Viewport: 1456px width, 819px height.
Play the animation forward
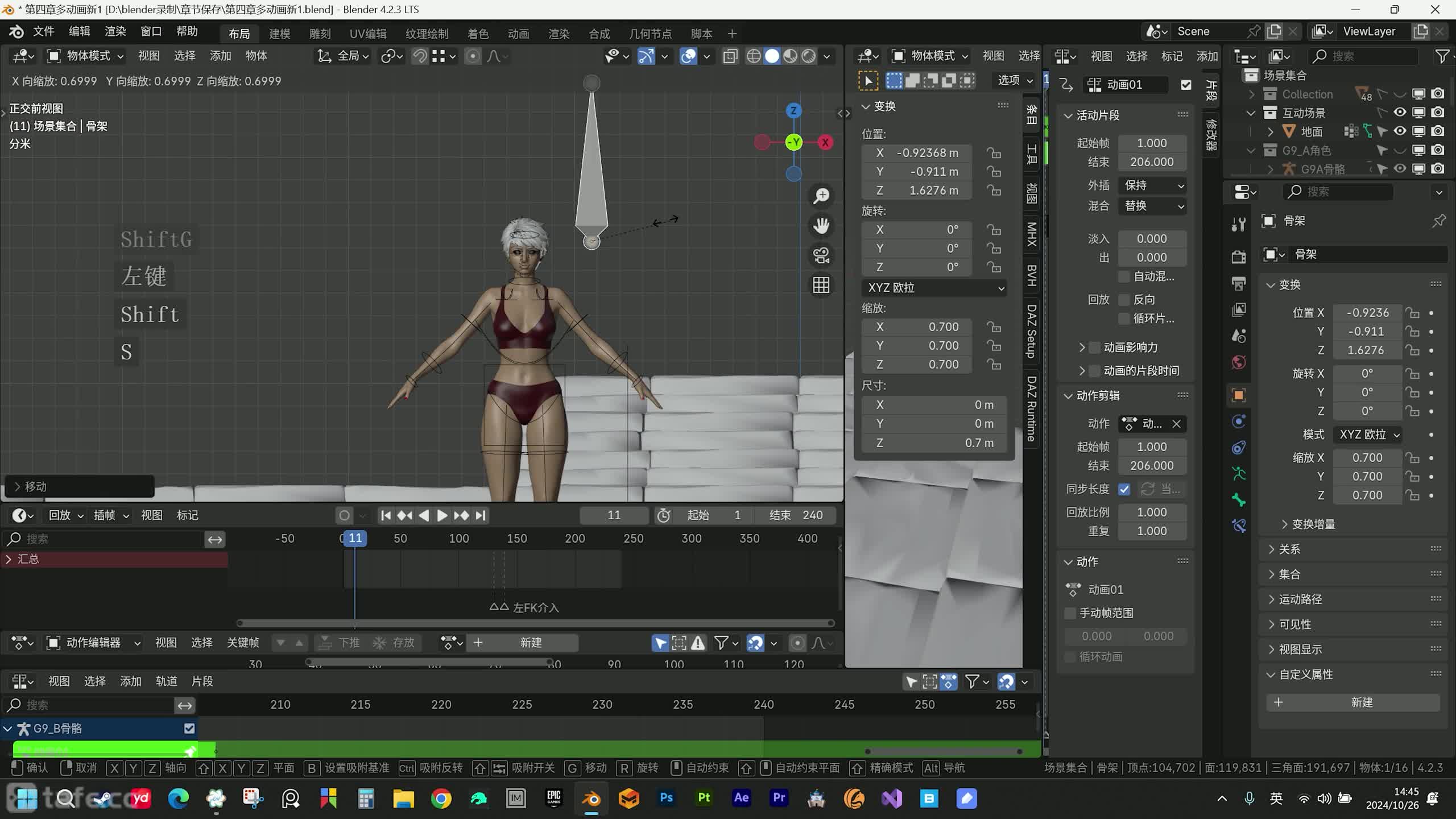[442, 515]
